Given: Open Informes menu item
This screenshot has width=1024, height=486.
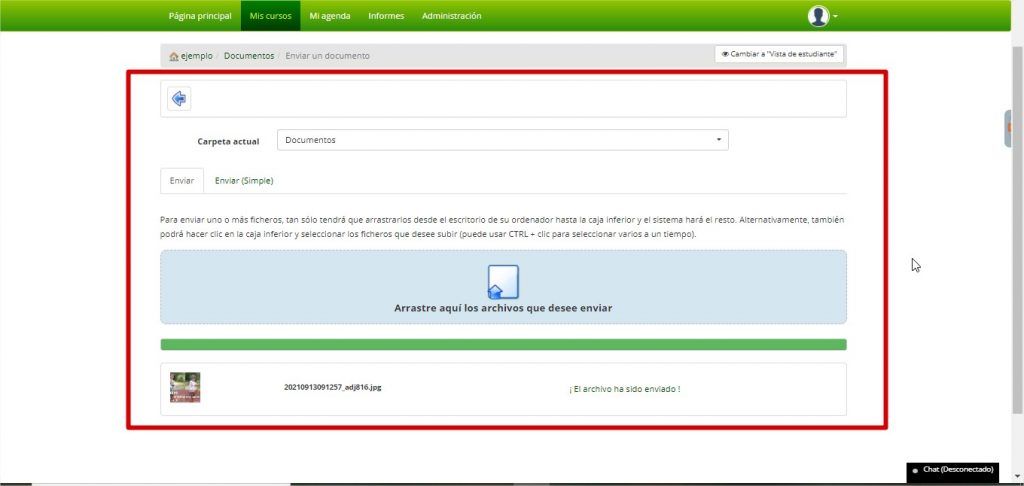Looking at the screenshot, I should coord(386,16).
